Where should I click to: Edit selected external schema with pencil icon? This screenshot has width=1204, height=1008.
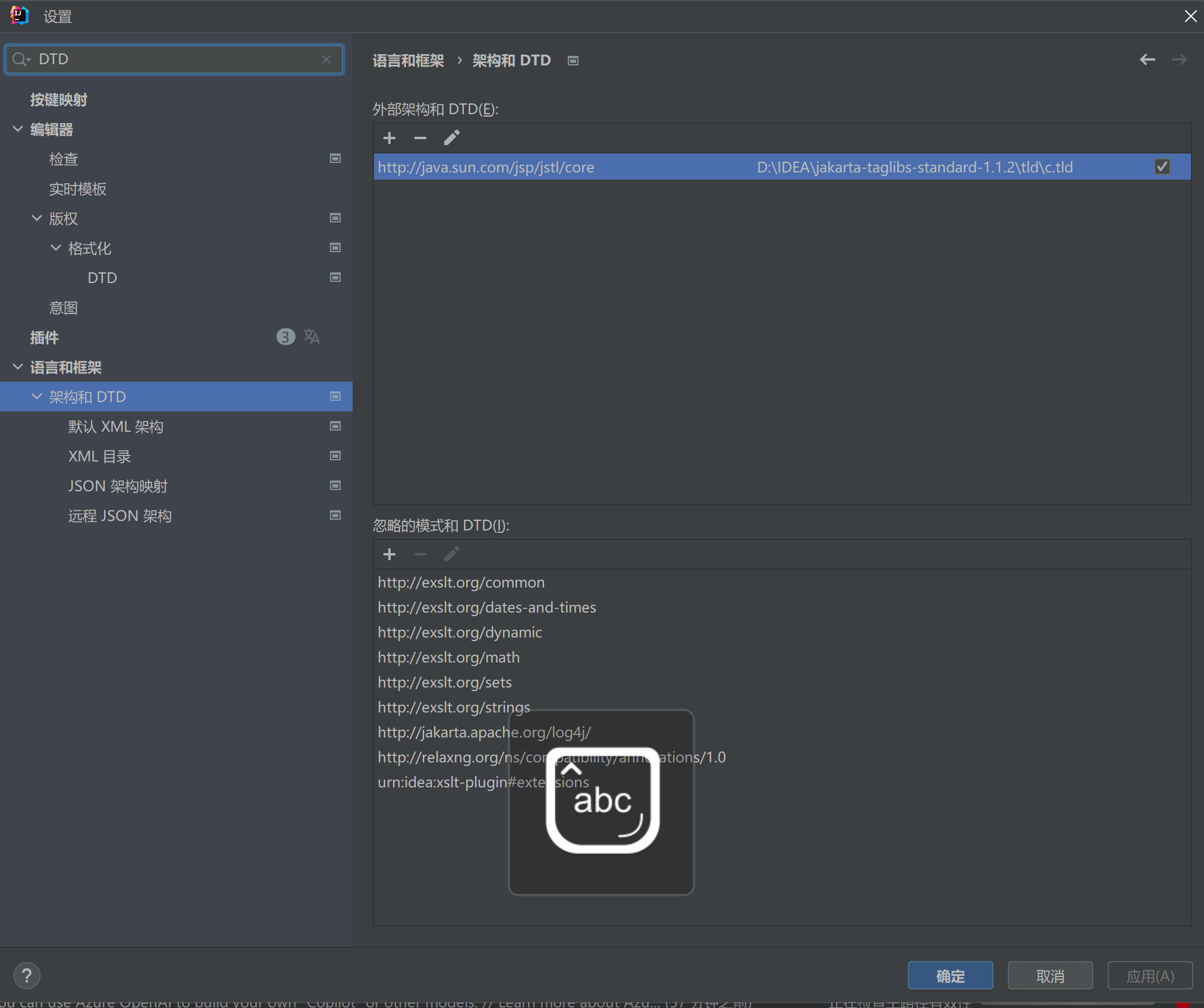click(452, 138)
